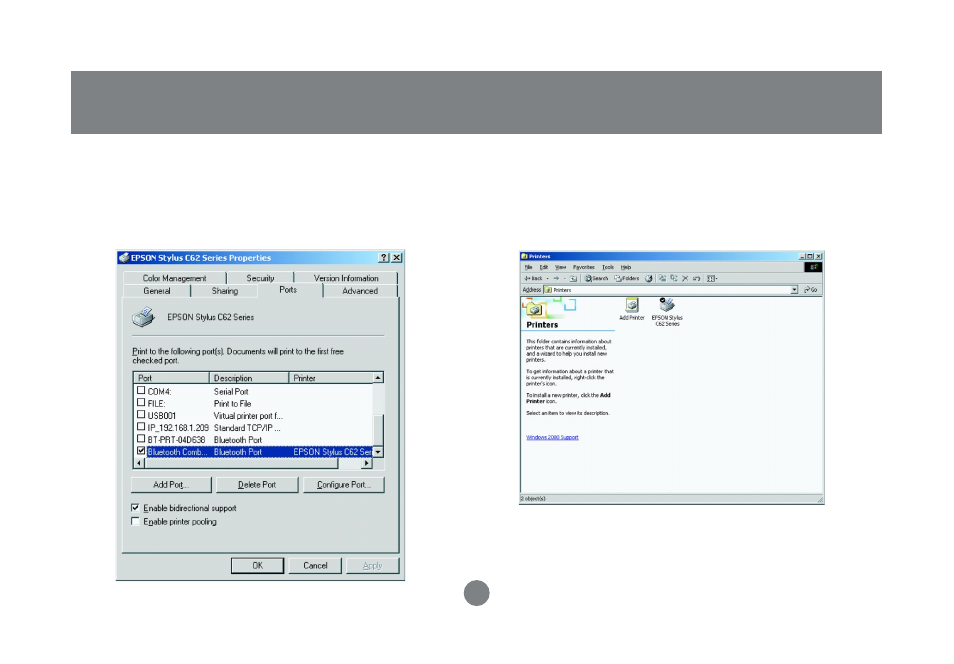Click the help question mark in Properties title
Screen dimensions: 954x664
pos(384,257)
